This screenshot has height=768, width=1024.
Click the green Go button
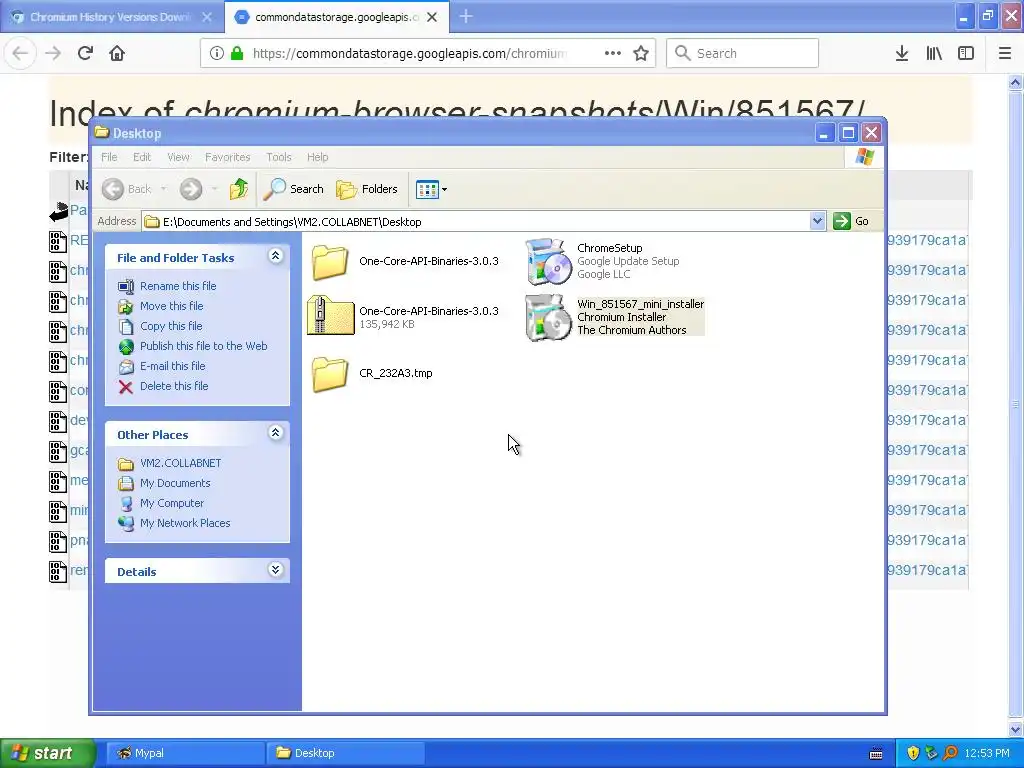coord(851,221)
